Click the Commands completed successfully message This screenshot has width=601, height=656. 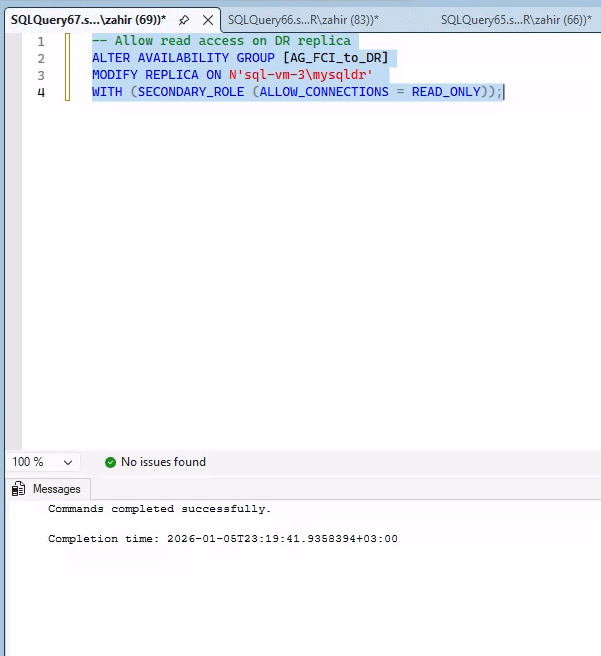pos(160,509)
